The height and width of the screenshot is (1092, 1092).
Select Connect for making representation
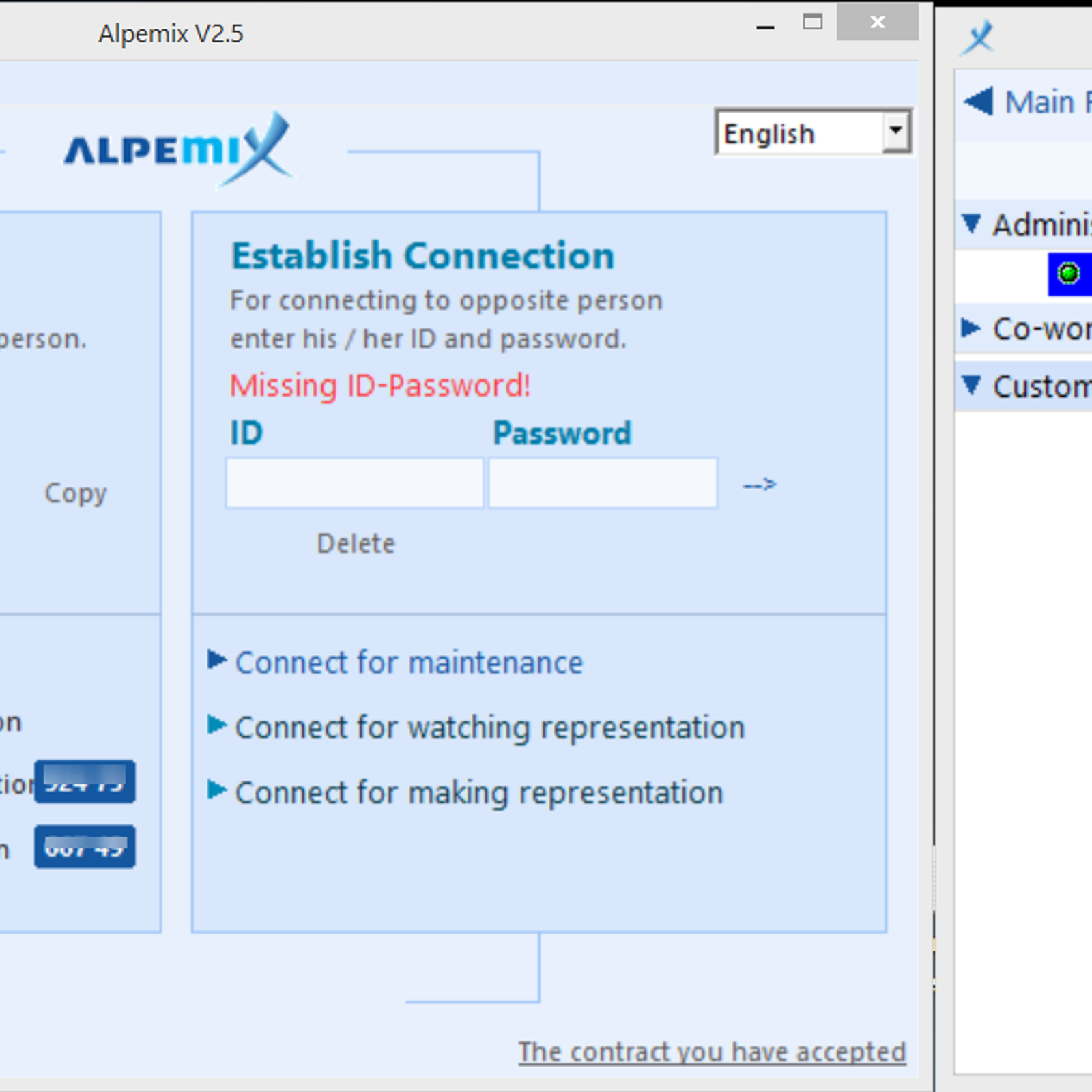pos(478,792)
